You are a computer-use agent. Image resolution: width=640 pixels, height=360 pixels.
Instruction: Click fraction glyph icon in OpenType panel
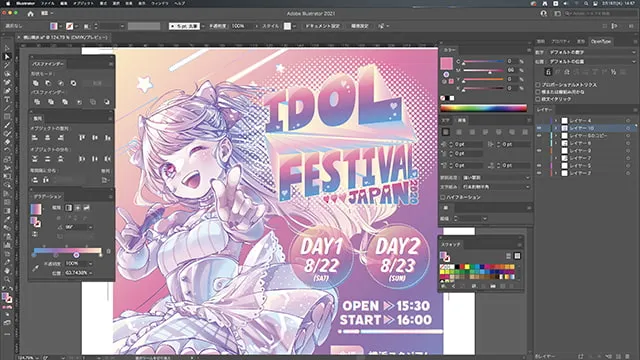coord(613,72)
